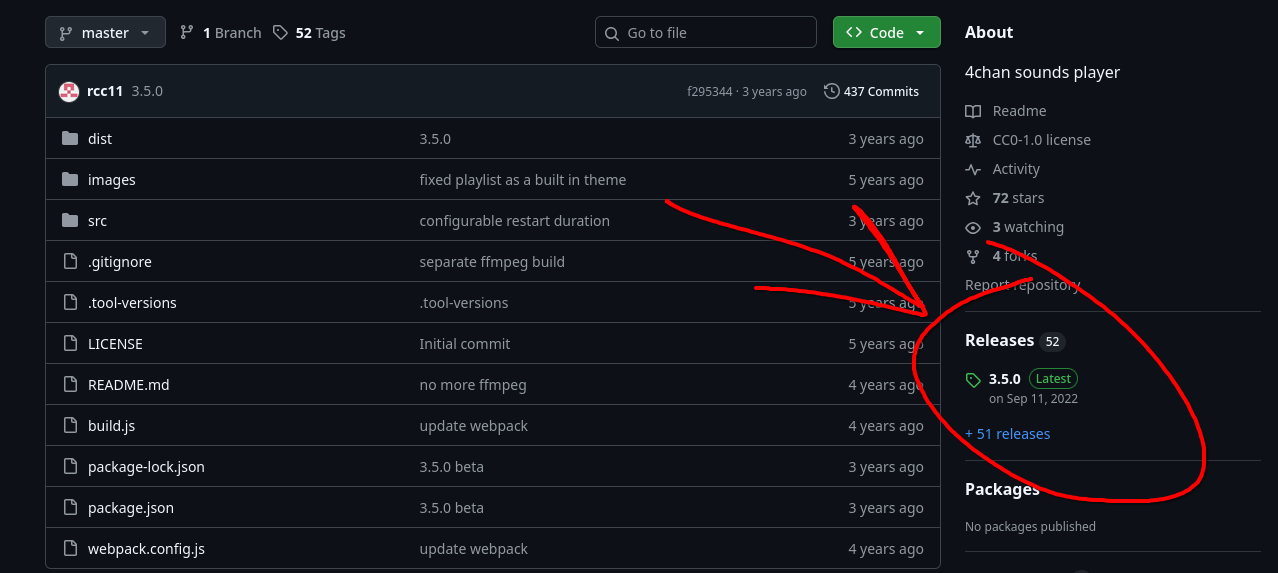
Task: Click the star icon next to 72 stars
Action: tap(973, 198)
